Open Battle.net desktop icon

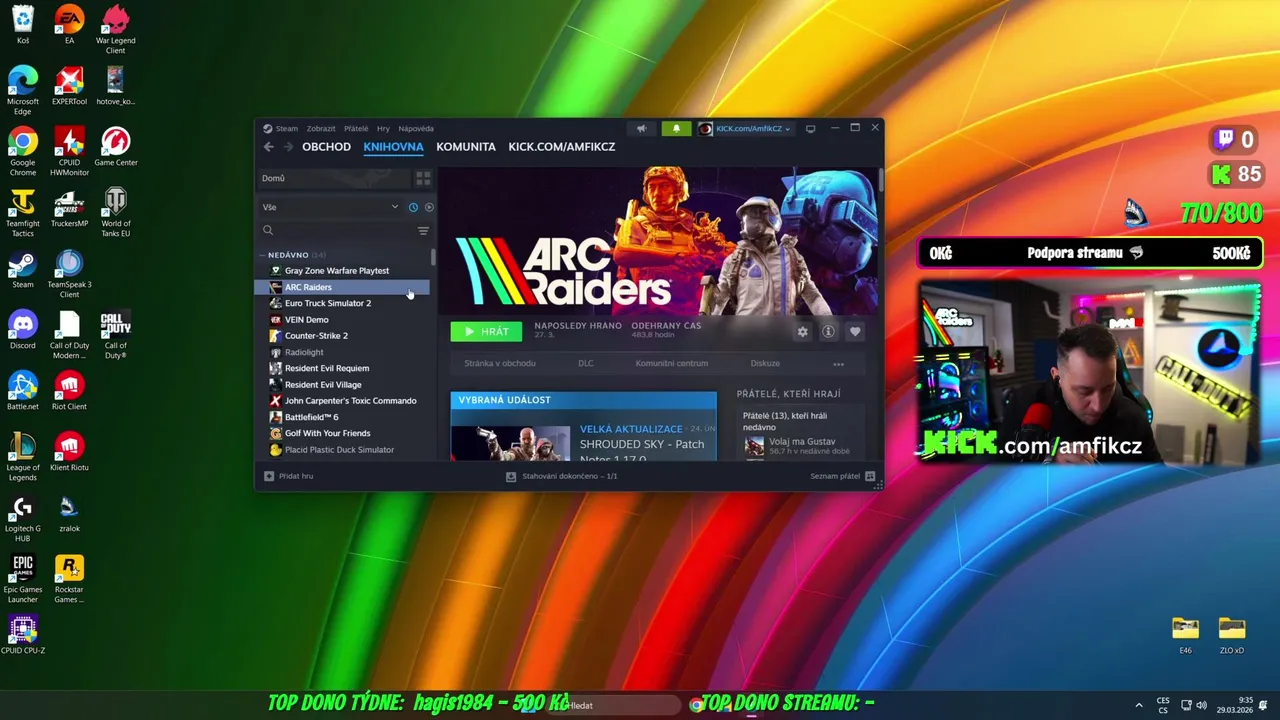point(23,392)
